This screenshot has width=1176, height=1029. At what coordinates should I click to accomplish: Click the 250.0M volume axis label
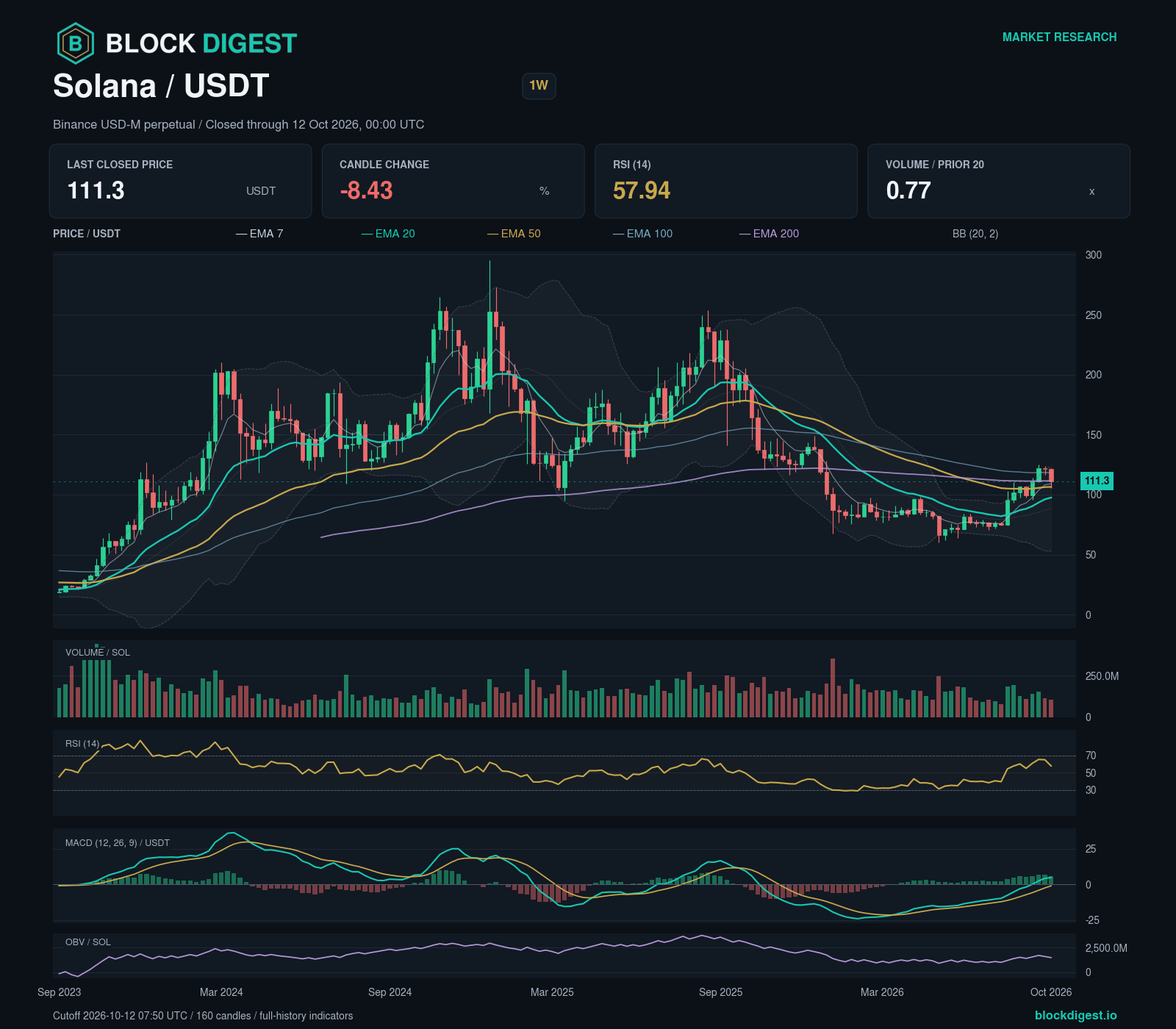(1102, 676)
